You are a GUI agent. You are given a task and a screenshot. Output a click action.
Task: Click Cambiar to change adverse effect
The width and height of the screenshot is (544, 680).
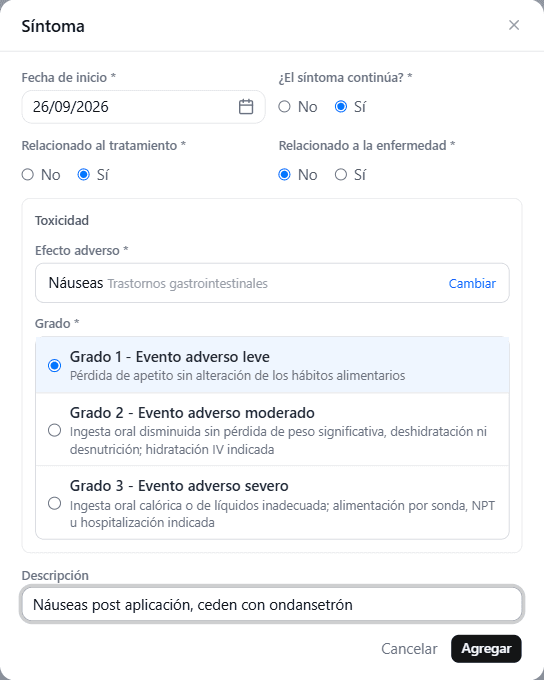click(x=472, y=283)
